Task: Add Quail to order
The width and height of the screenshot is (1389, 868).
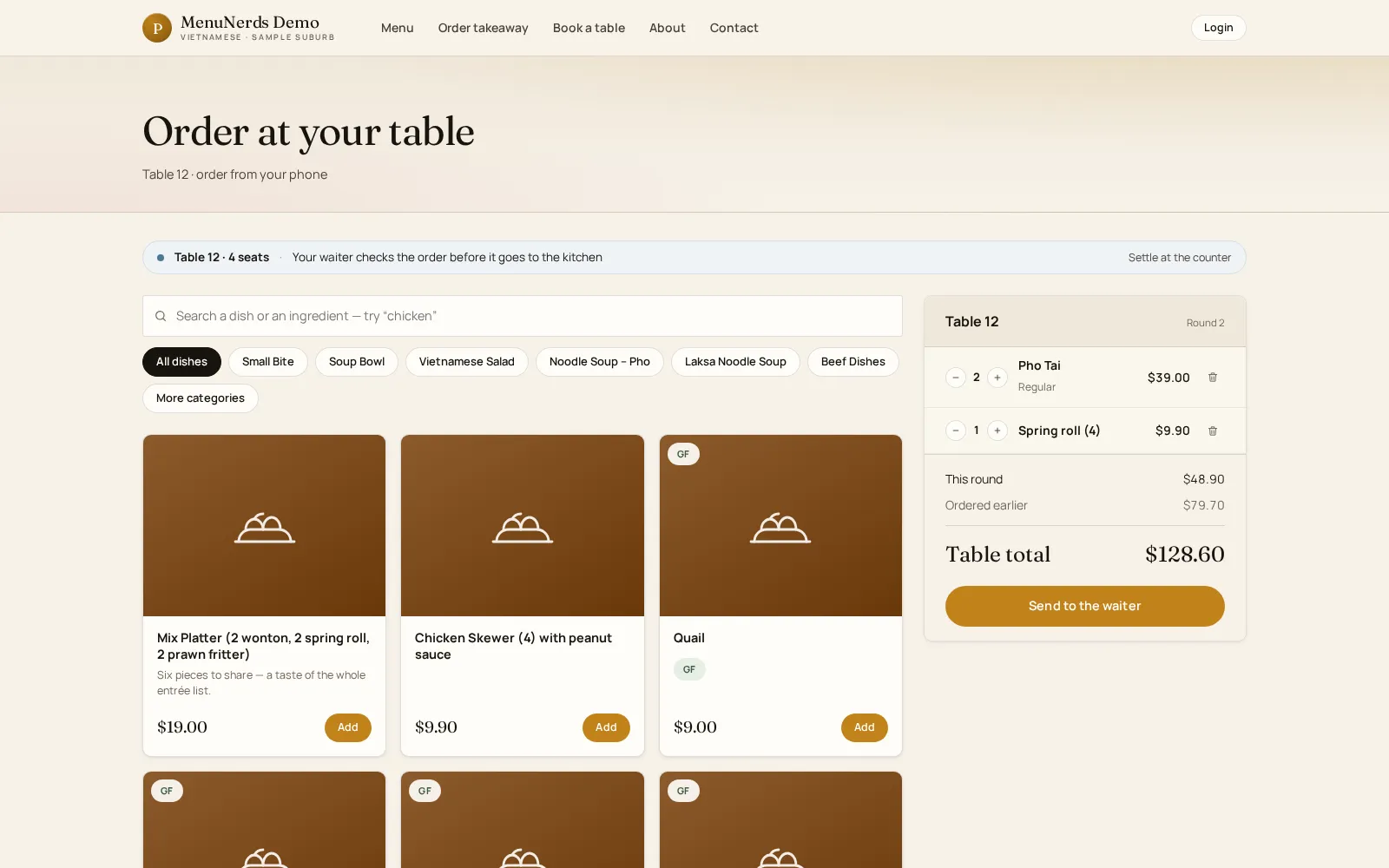Action: click(x=865, y=727)
